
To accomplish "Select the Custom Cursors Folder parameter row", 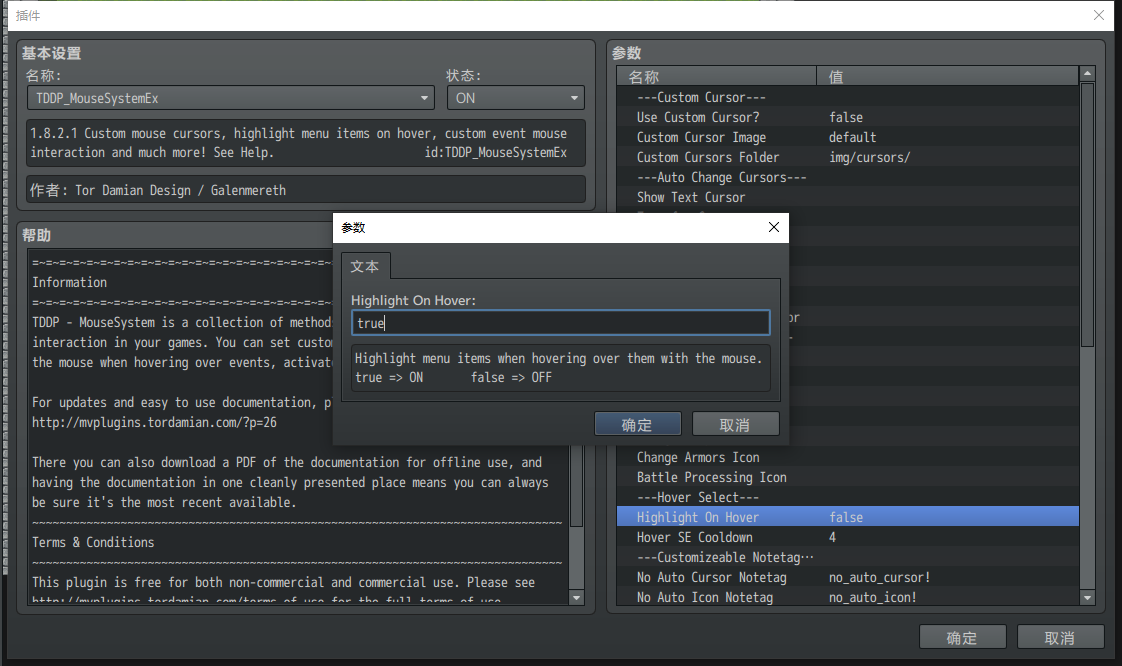I will [848, 157].
